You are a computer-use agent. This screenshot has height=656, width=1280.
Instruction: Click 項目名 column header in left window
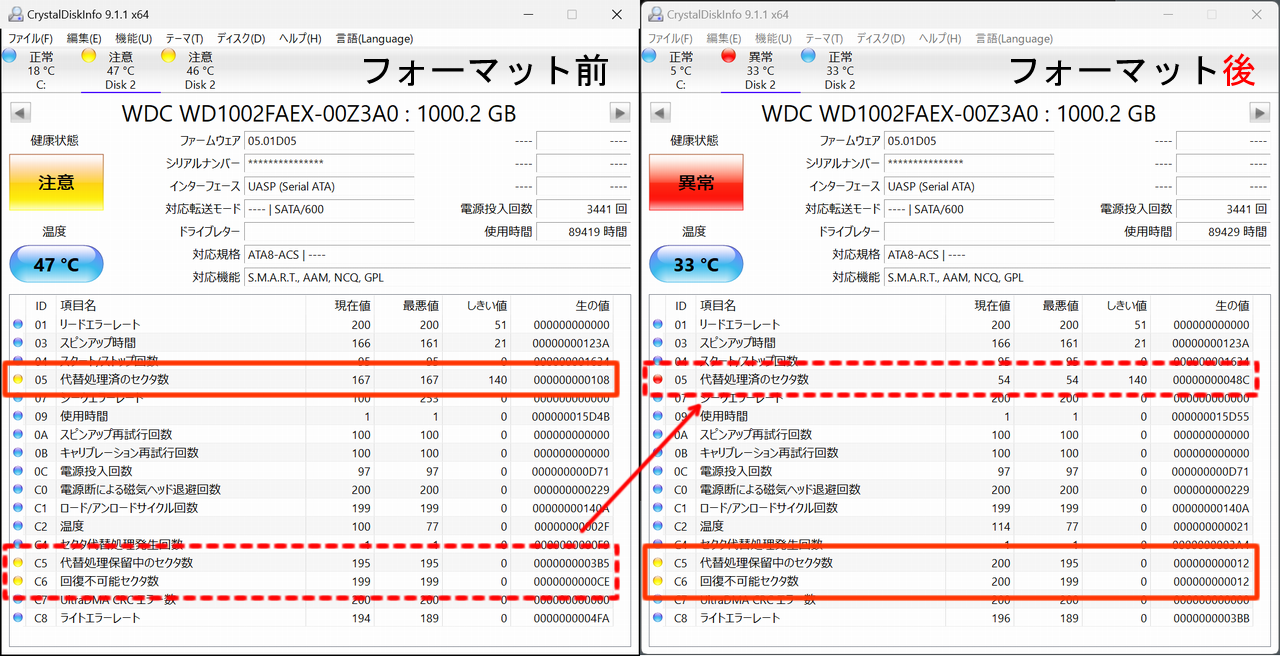coord(78,305)
